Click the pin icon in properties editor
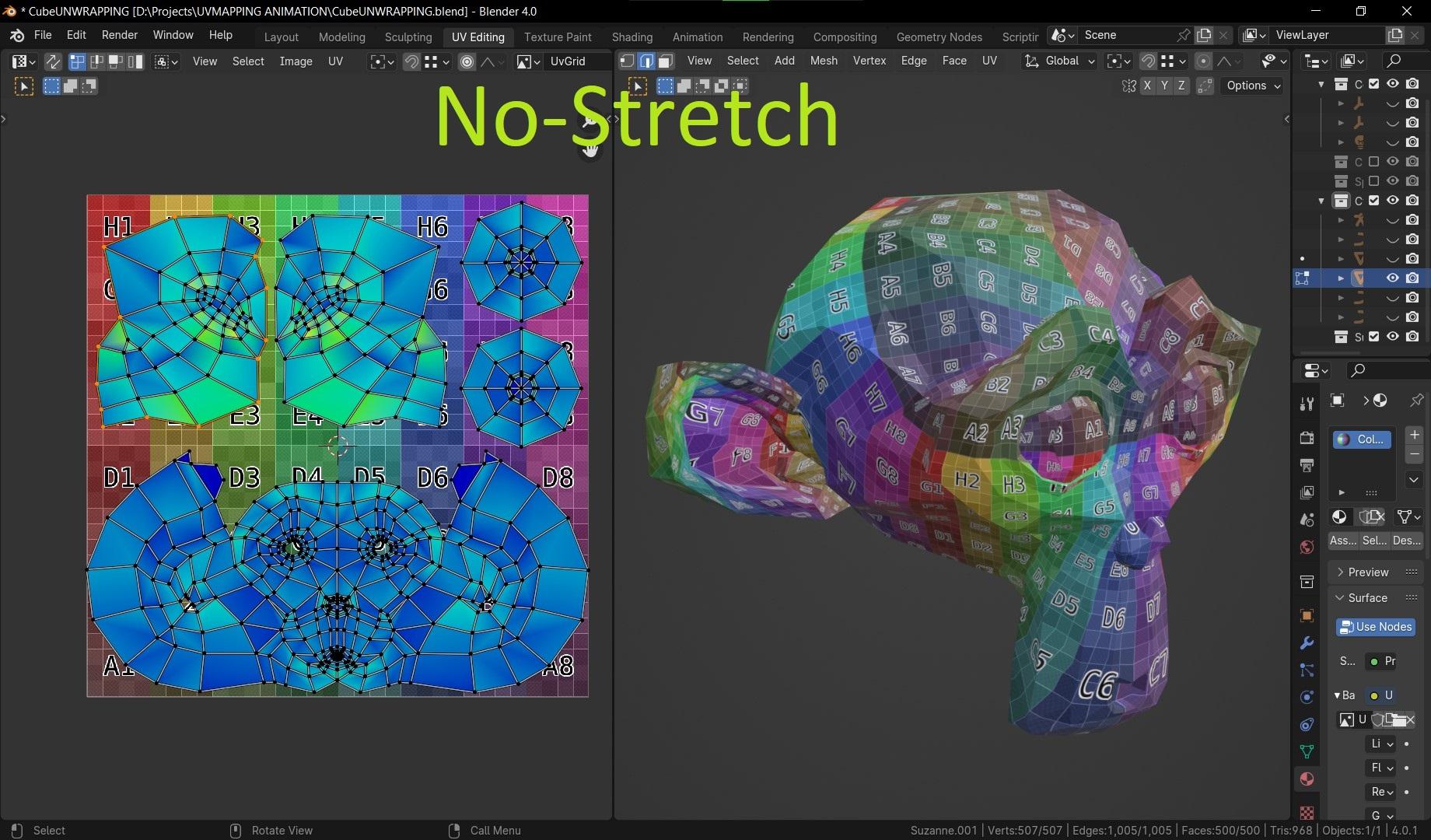Screen dimensions: 1431x840 (x=1416, y=400)
